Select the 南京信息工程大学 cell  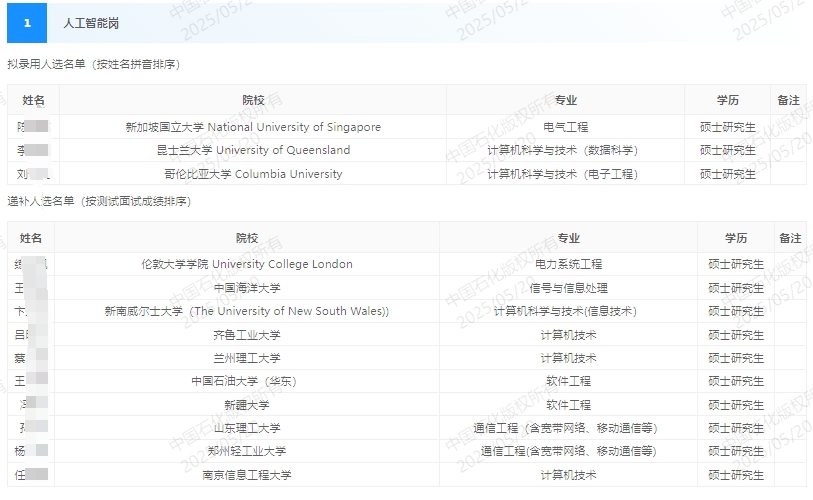(x=246, y=475)
